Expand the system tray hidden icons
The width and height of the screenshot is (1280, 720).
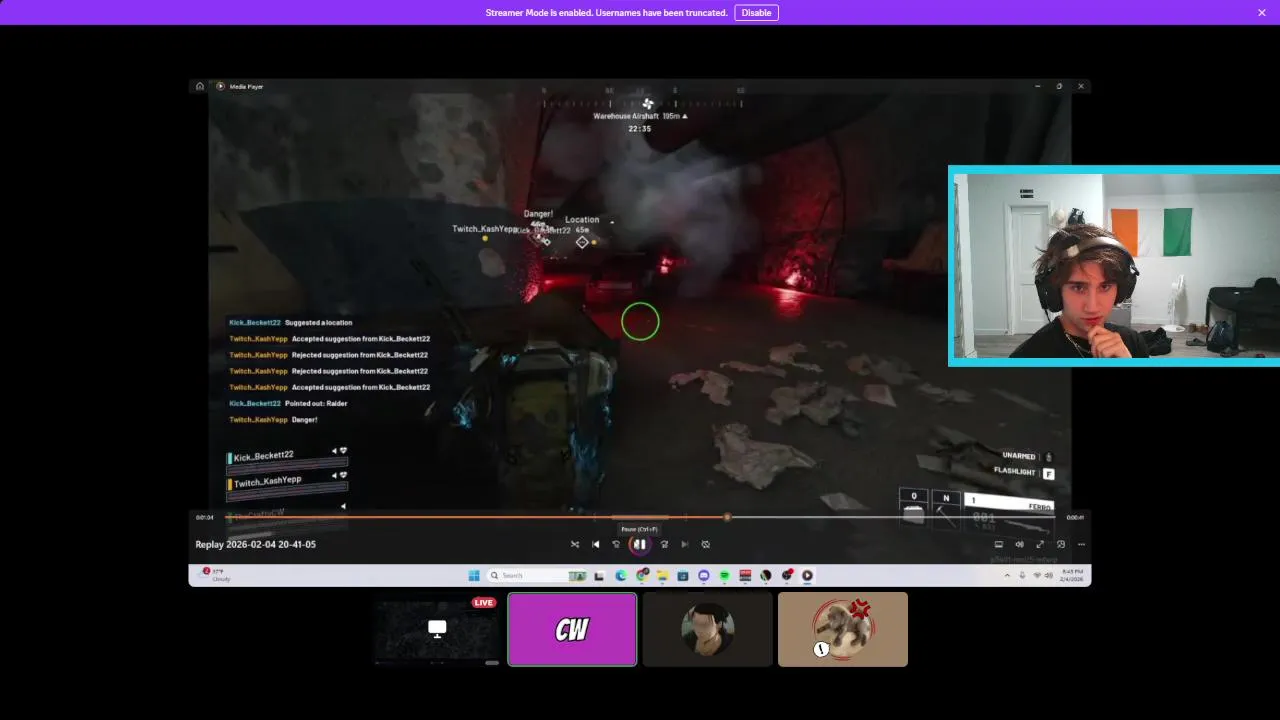tap(1007, 575)
